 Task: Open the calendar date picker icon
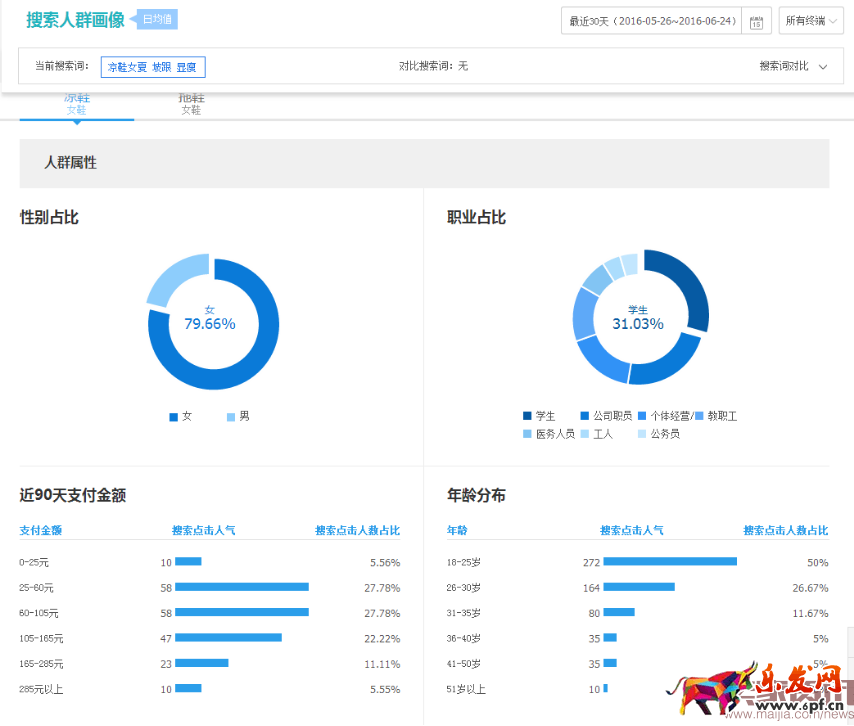(757, 21)
